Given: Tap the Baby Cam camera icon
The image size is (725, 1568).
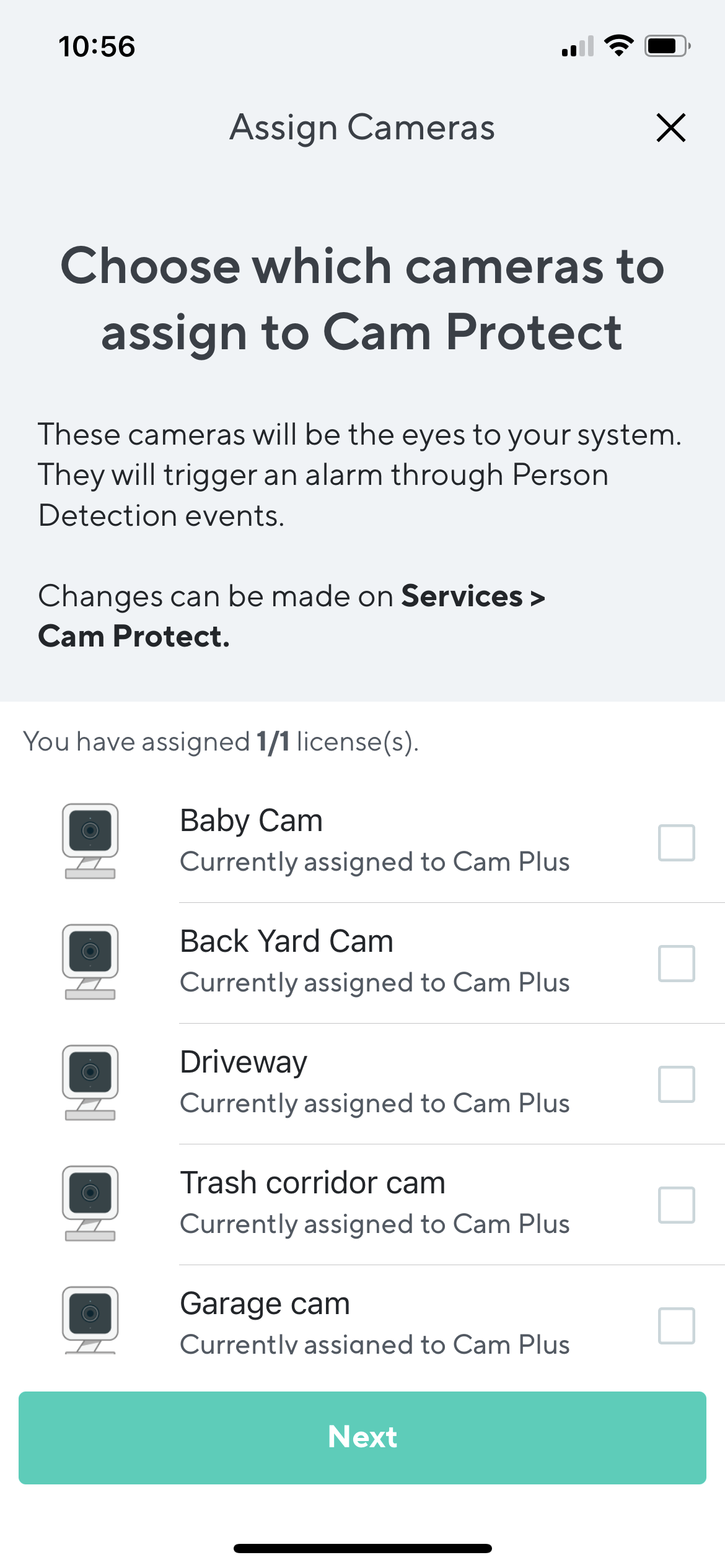Looking at the screenshot, I should click(90, 841).
